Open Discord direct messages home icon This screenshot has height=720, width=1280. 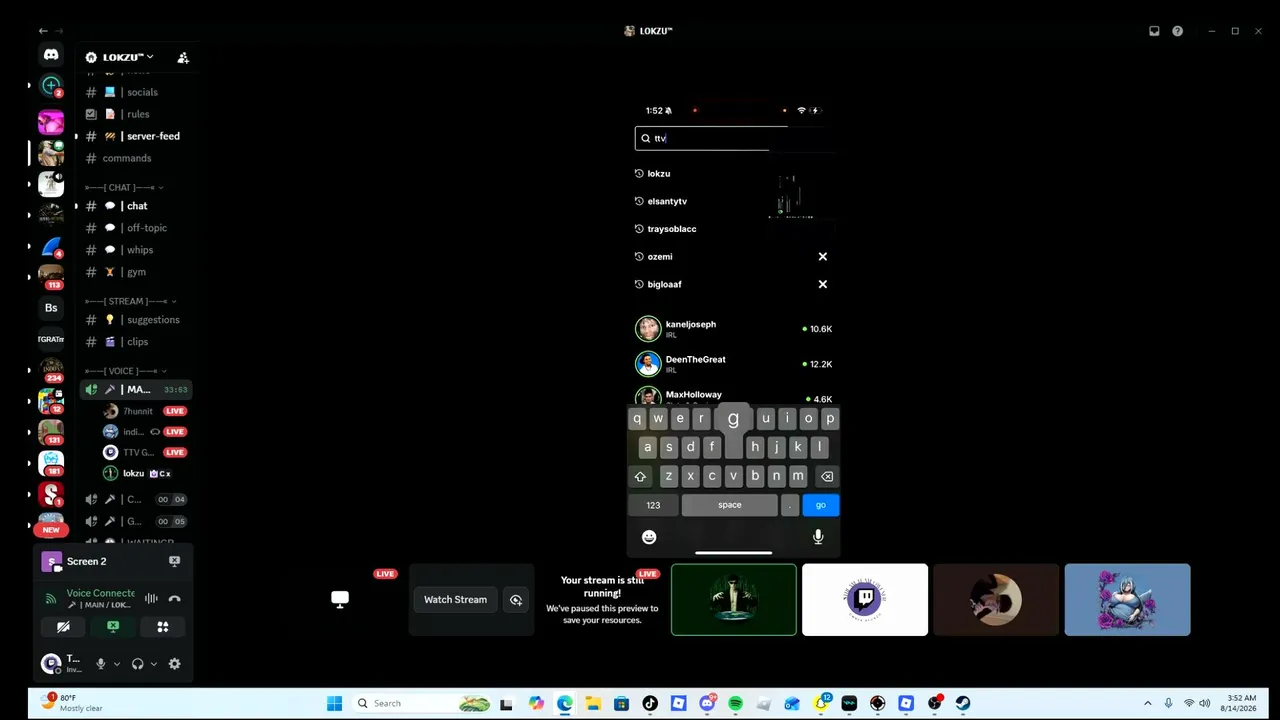[x=51, y=55]
